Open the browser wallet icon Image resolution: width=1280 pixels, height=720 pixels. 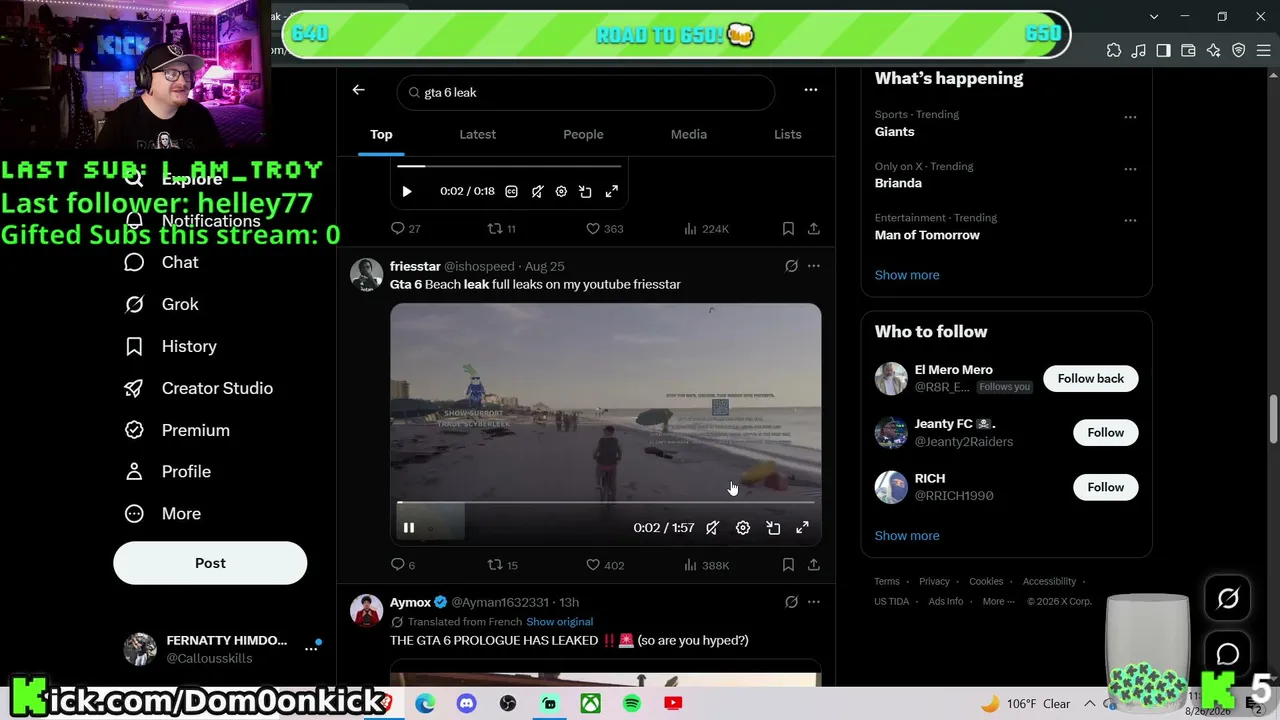pos(1189,51)
